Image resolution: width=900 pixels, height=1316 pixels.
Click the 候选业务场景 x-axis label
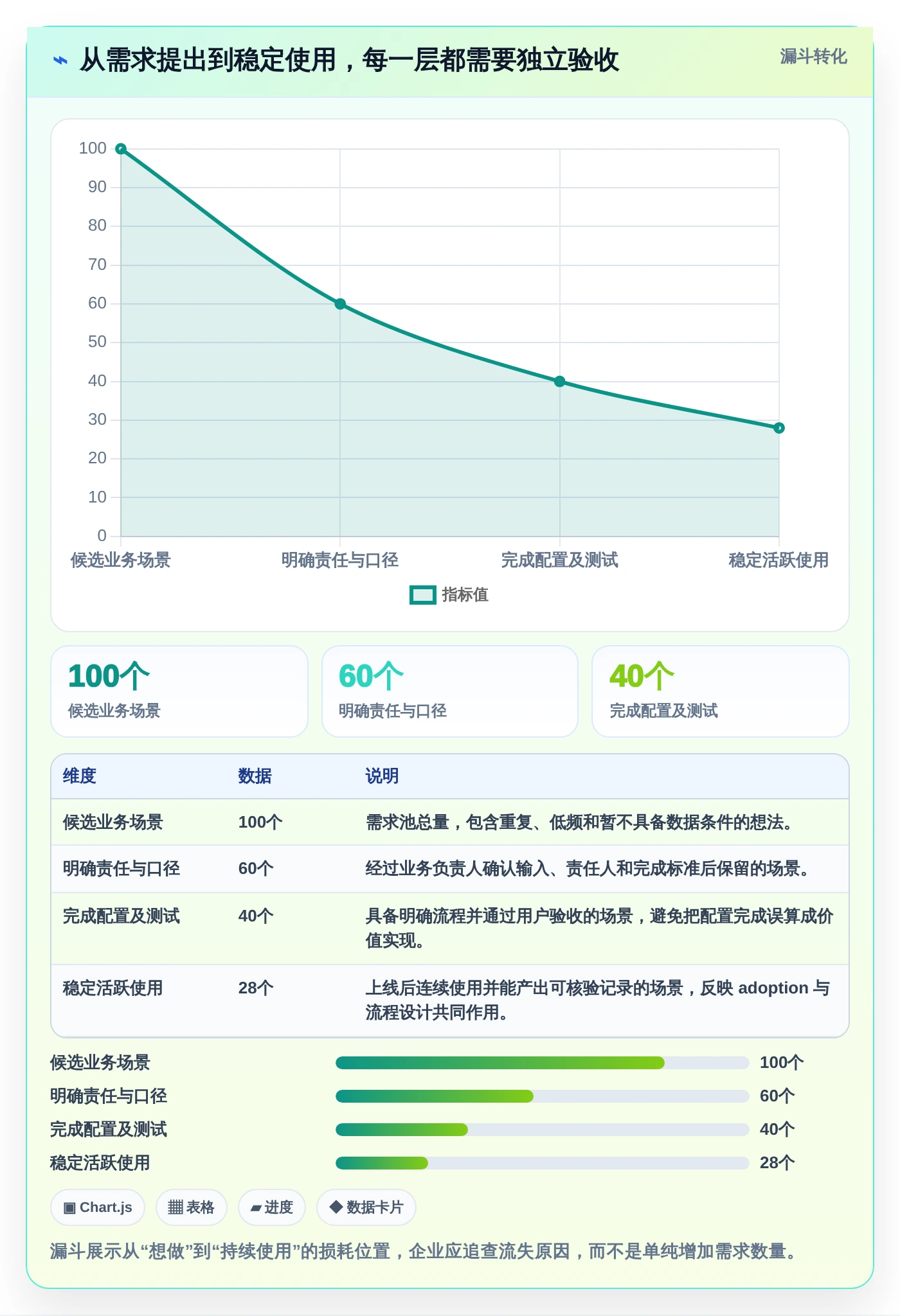click(x=121, y=560)
